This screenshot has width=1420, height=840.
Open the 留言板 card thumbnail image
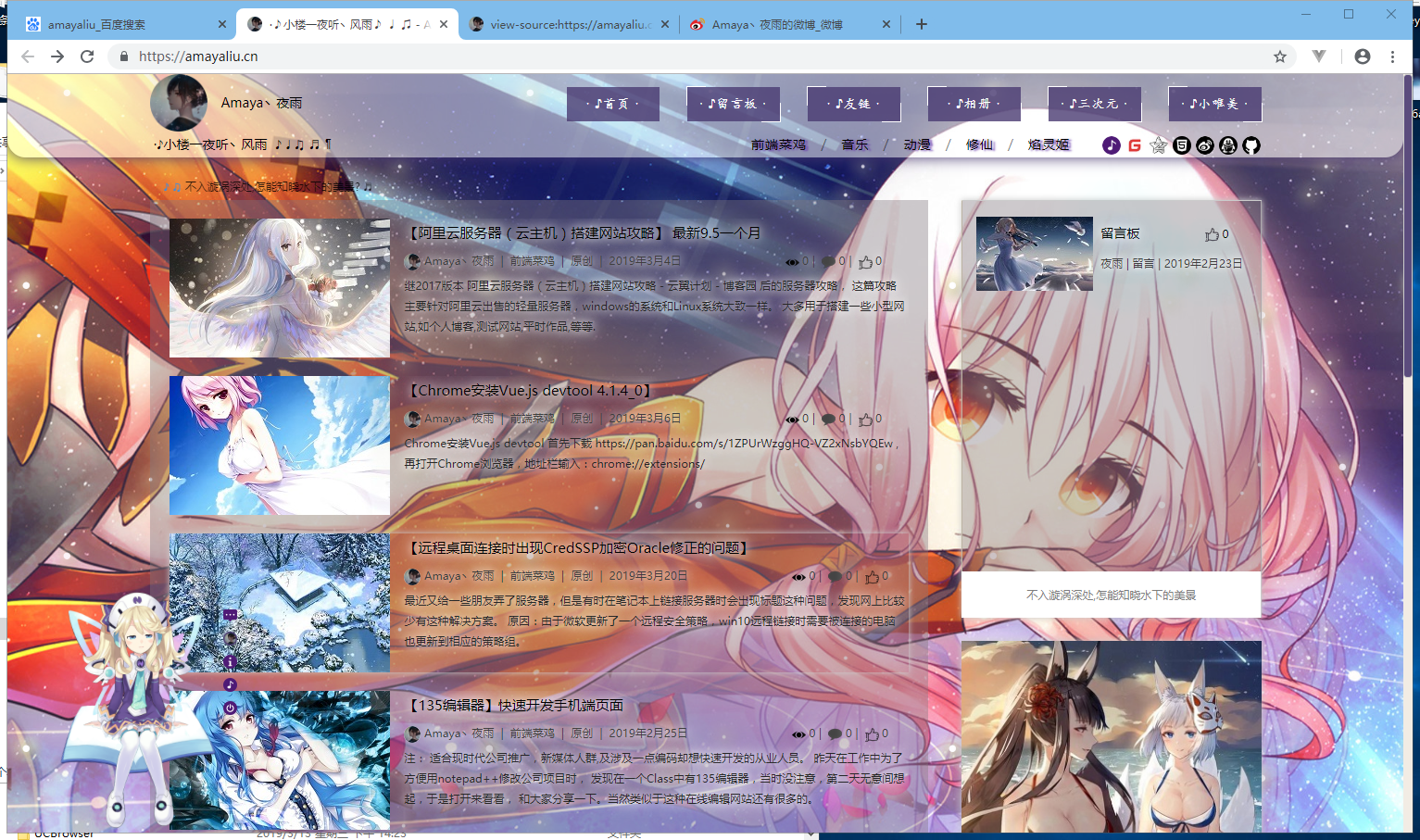click(x=1035, y=254)
